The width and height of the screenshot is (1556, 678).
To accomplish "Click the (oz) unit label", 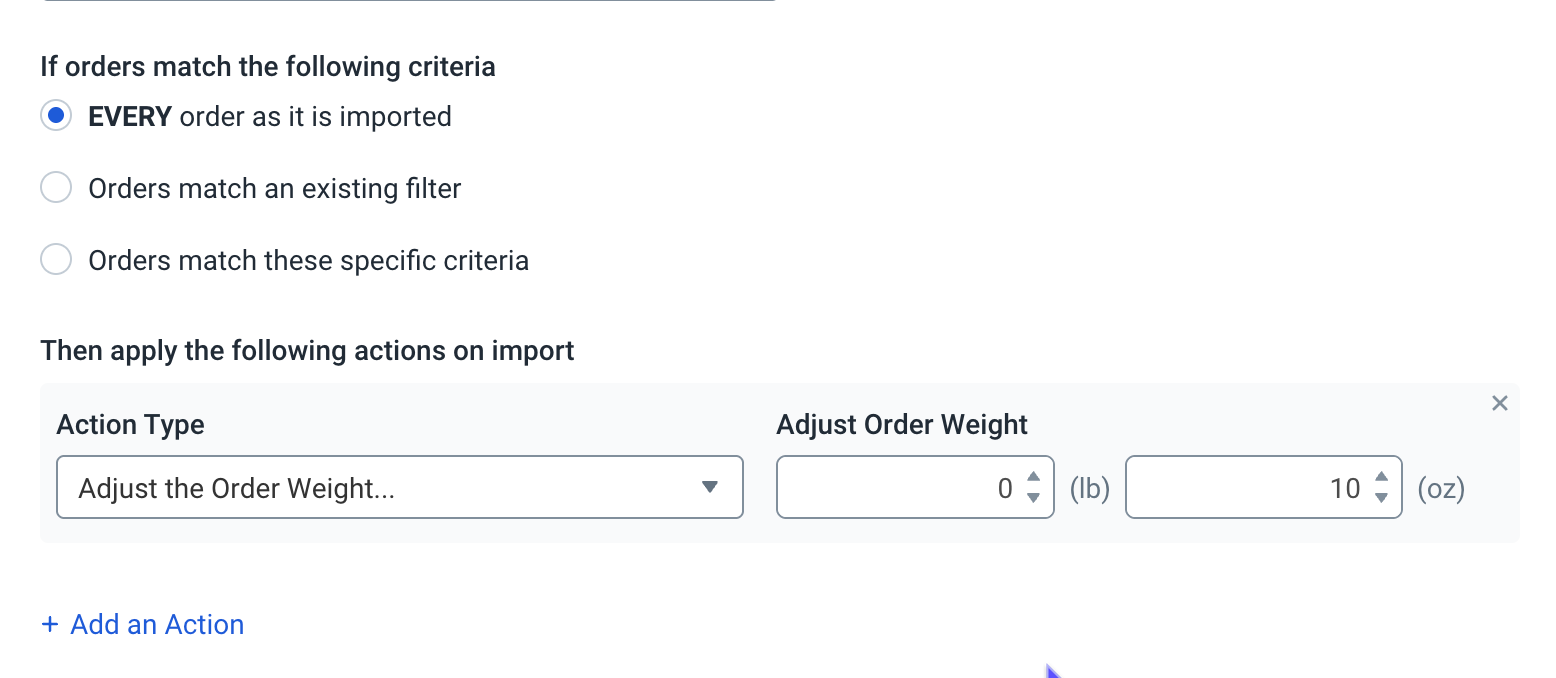I will click(1441, 488).
